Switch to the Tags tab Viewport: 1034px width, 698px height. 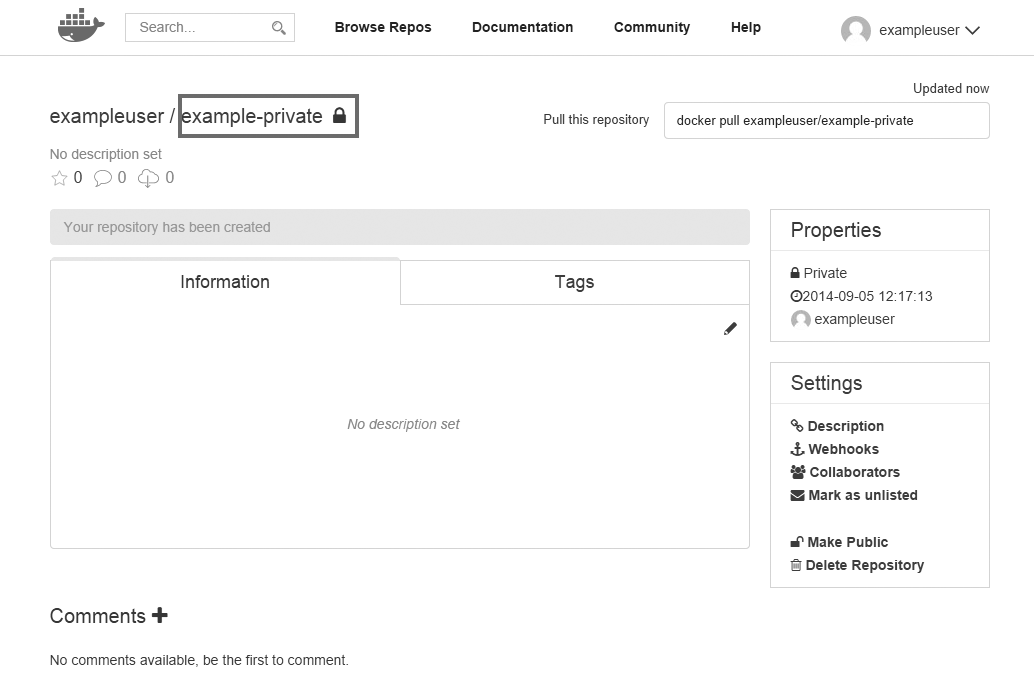click(574, 282)
